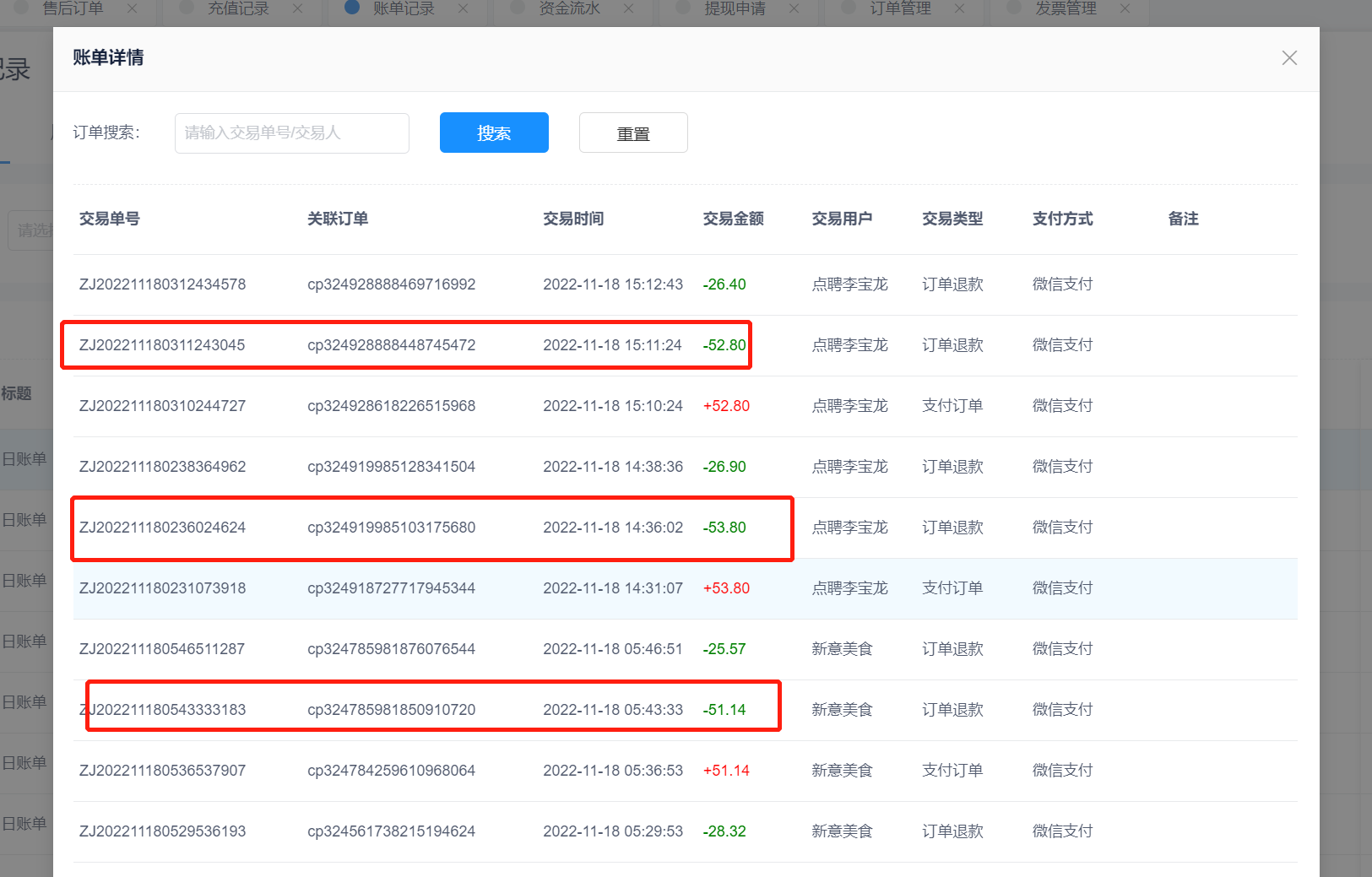
Task: Click the -28.32 transaction amount
Action: click(724, 831)
